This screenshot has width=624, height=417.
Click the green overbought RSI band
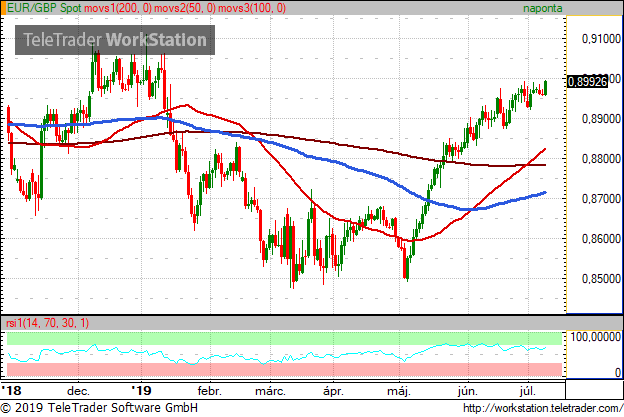coord(285,339)
